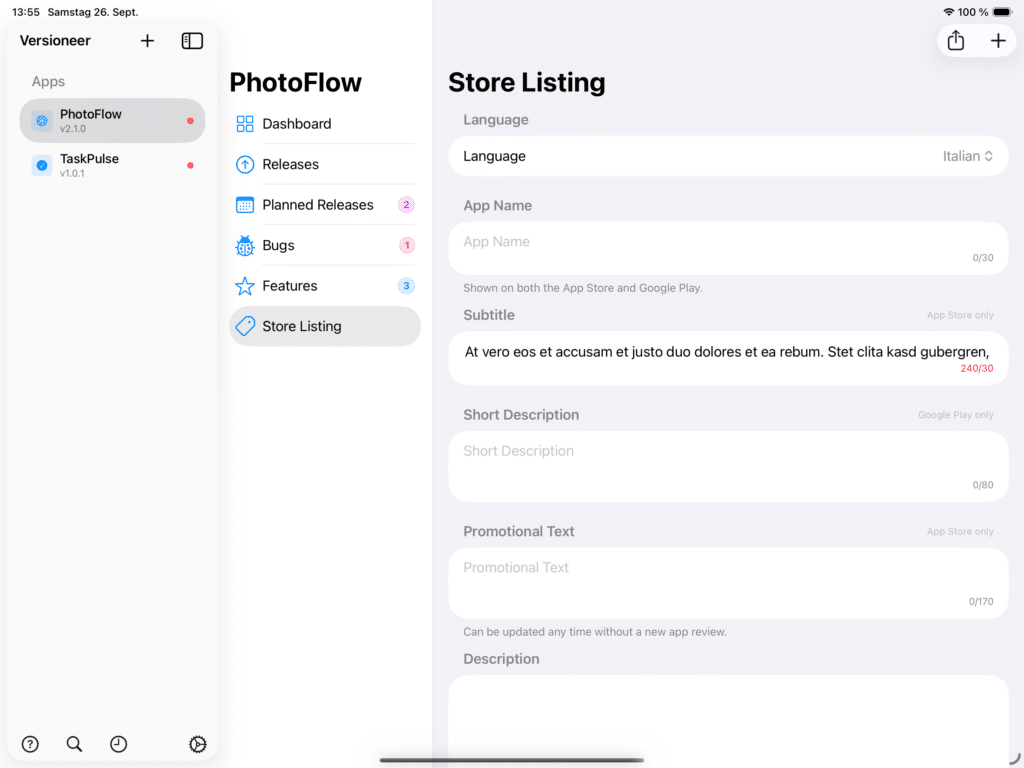
Task: Open the help question mark icon
Action: 30,744
